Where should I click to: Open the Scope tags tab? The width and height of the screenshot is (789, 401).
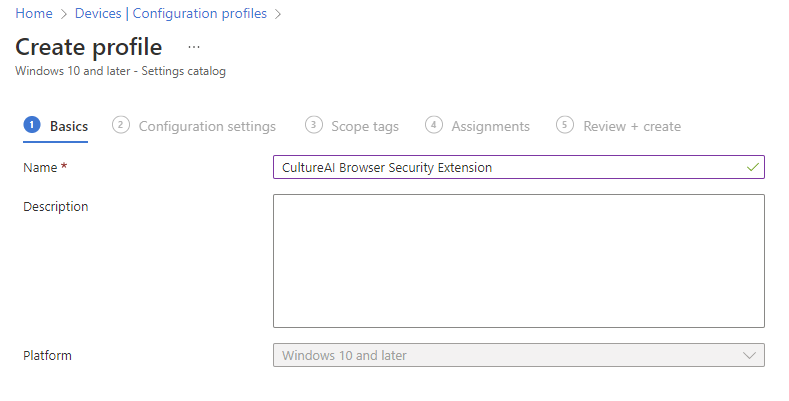(x=365, y=126)
